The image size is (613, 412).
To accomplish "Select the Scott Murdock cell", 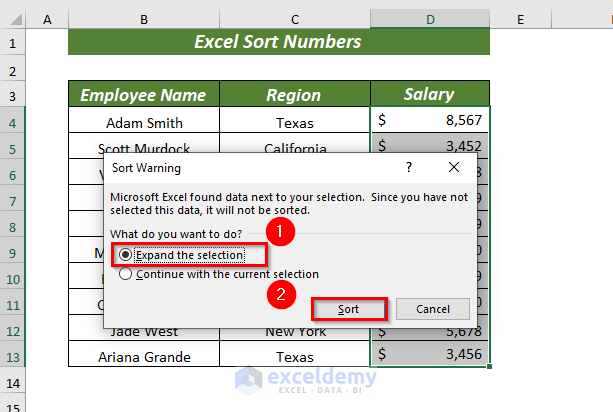I will click(x=144, y=144).
